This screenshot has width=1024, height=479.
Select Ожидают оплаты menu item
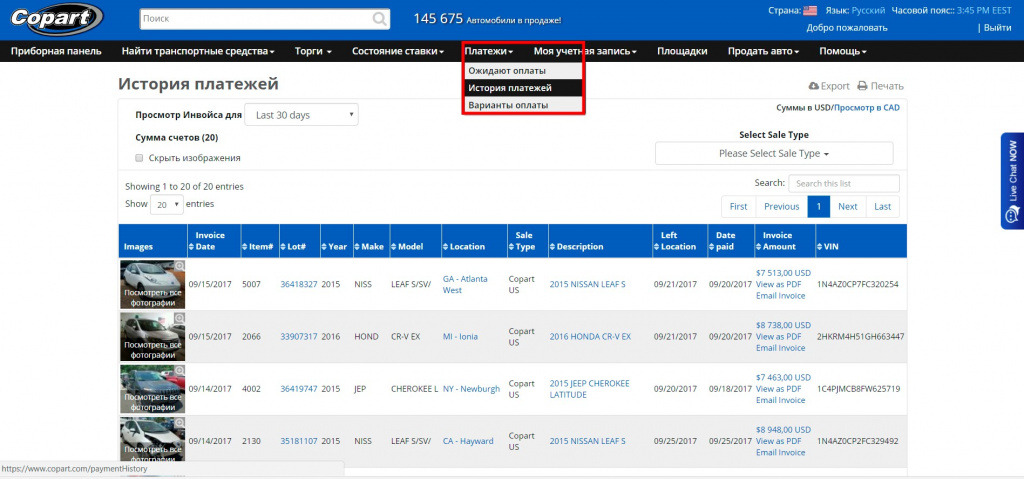[x=522, y=71]
